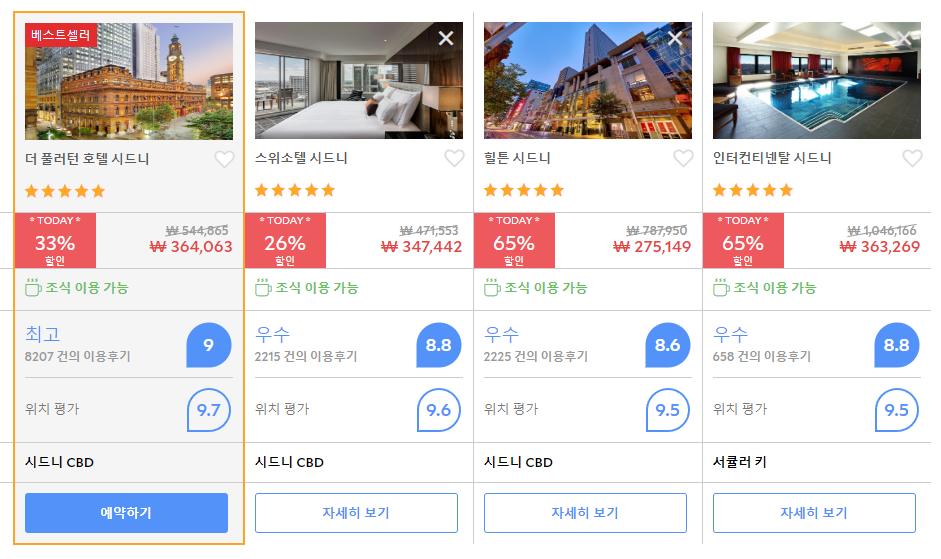Screen dimensions: 941x559
Task: Close the 힐튼 시드니 comparison card
Action: click(675, 38)
